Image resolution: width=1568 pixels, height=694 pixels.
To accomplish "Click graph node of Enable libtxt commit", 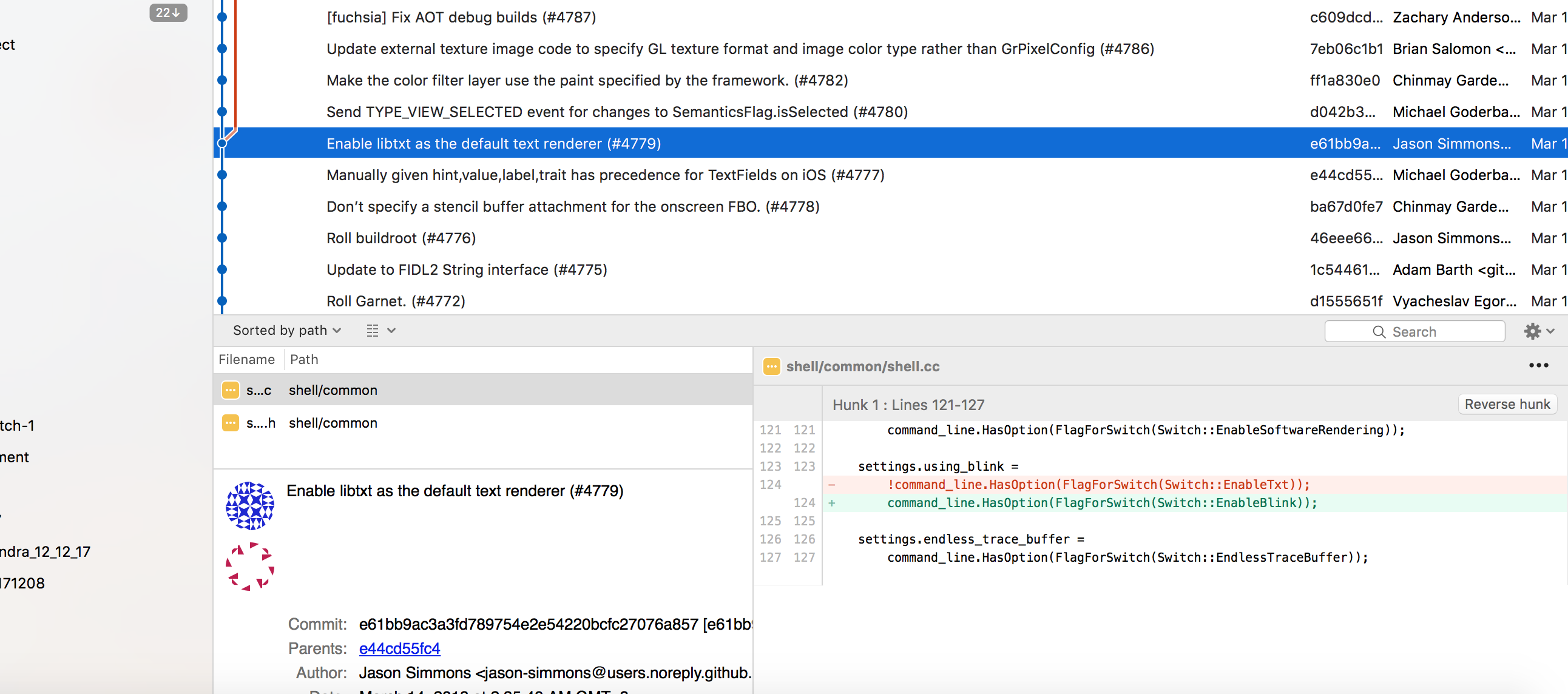I will (222, 144).
